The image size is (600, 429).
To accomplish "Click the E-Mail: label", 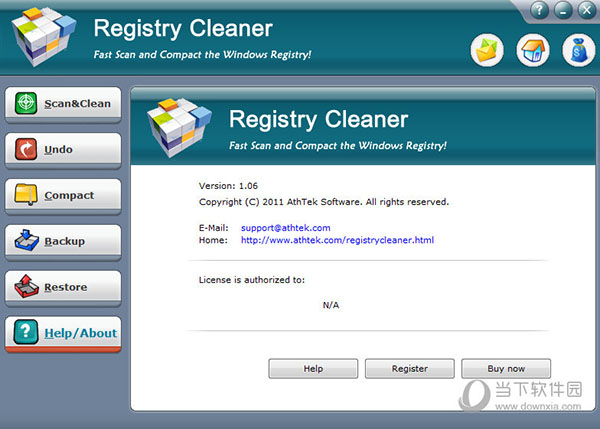I will coord(214,228).
